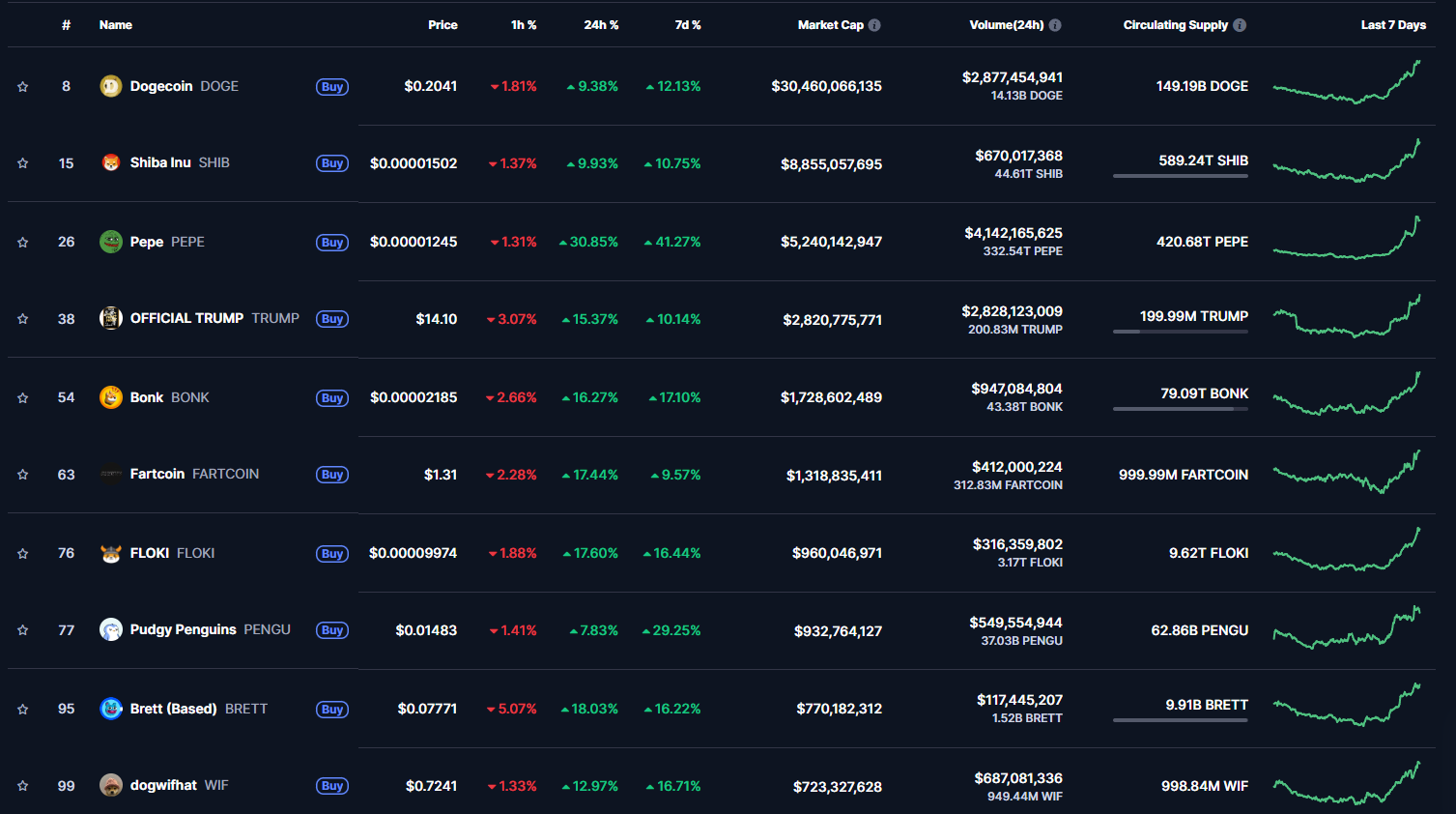The height and width of the screenshot is (814, 1456).
Task: Click Buy next to Pudgy Penguins
Action: pos(332,630)
